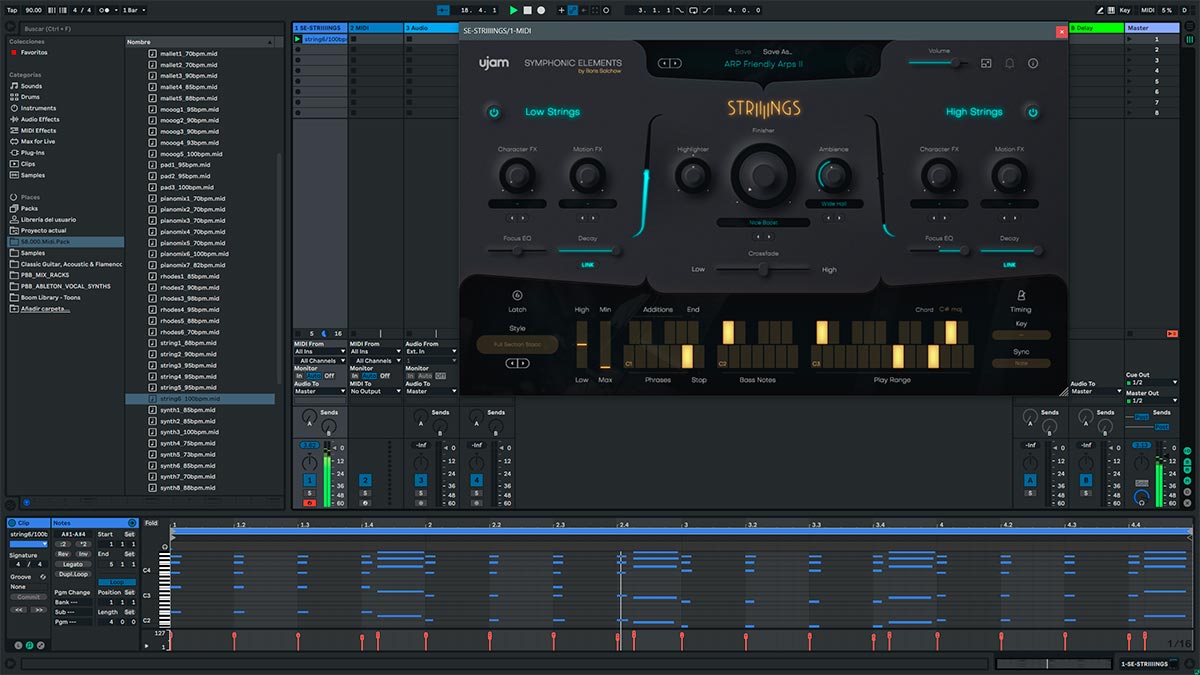Open the clip color dropdown
Viewport: 1200px width, 675px height.
click(28, 544)
